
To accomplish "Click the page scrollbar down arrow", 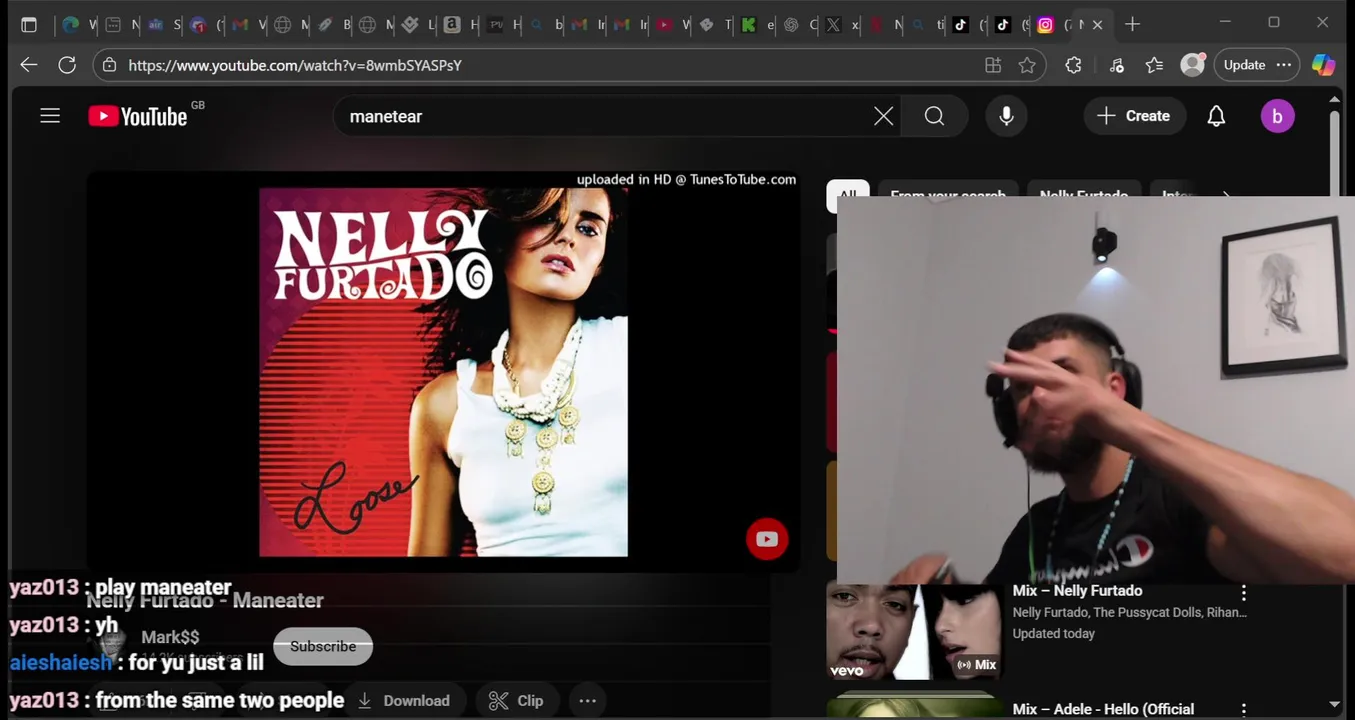I will [x=1334, y=705].
